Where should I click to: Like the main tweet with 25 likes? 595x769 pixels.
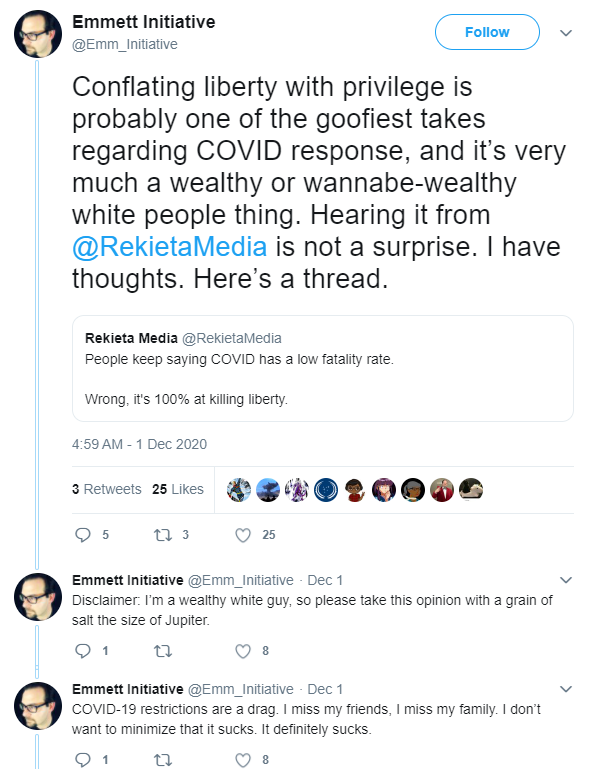[x=243, y=535]
